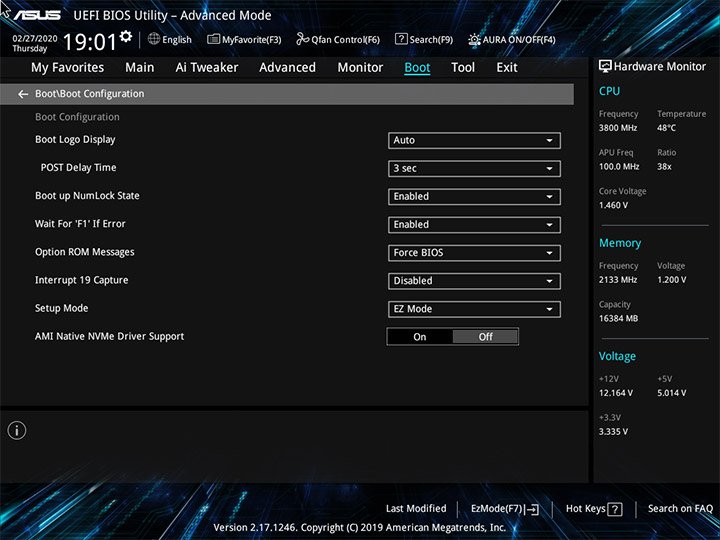720x540 pixels.
Task: Click Last Modified
Action: 416,508
